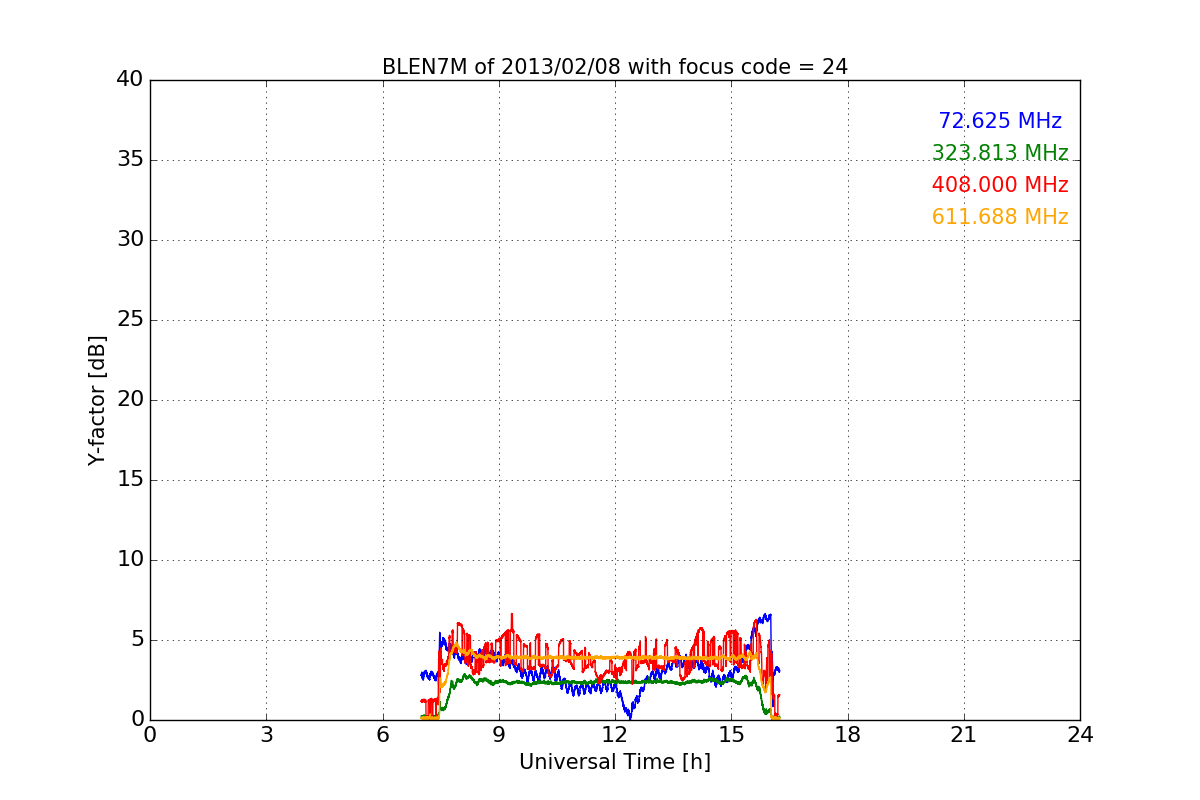
Task: Click the y-axis tick label 30
Action: (130, 240)
